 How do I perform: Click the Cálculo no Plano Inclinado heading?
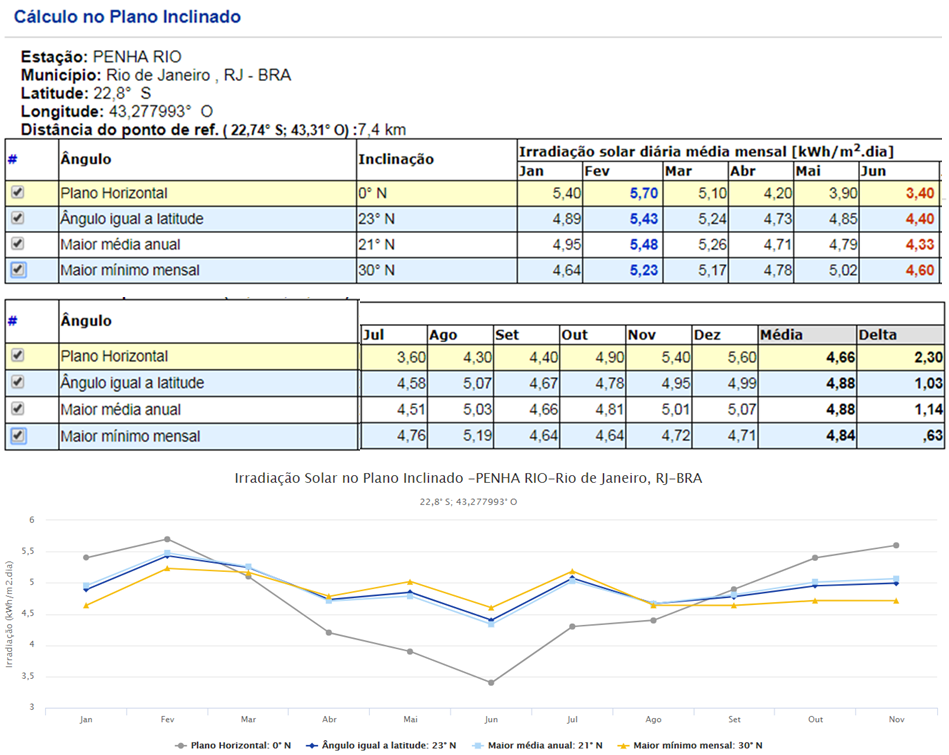tap(127, 17)
